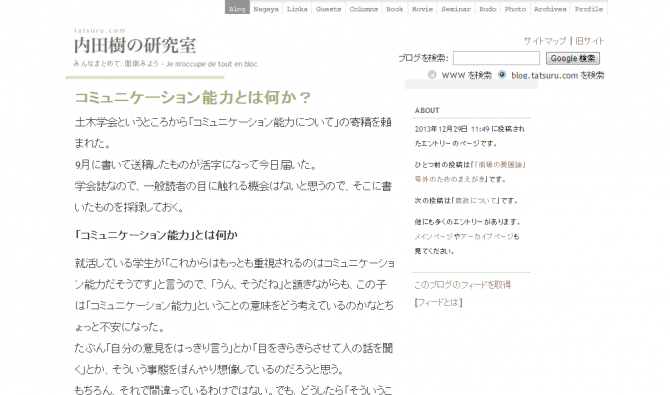Open the Movie navigation tab
Image resolution: width=670 pixels, height=395 pixels.
(x=422, y=8)
